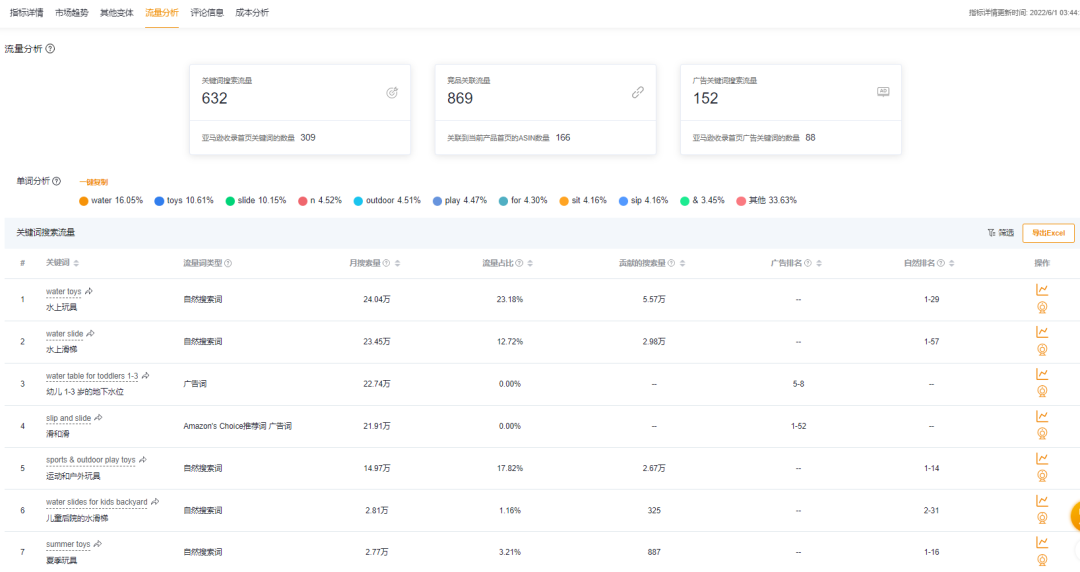
Task: Select the 流量分析 tab
Action: (162, 12)
